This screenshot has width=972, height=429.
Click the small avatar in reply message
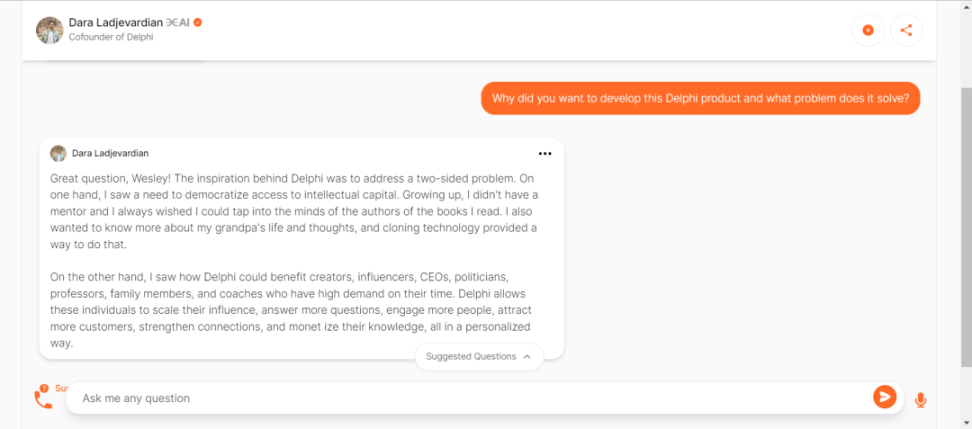pos(58,153)
